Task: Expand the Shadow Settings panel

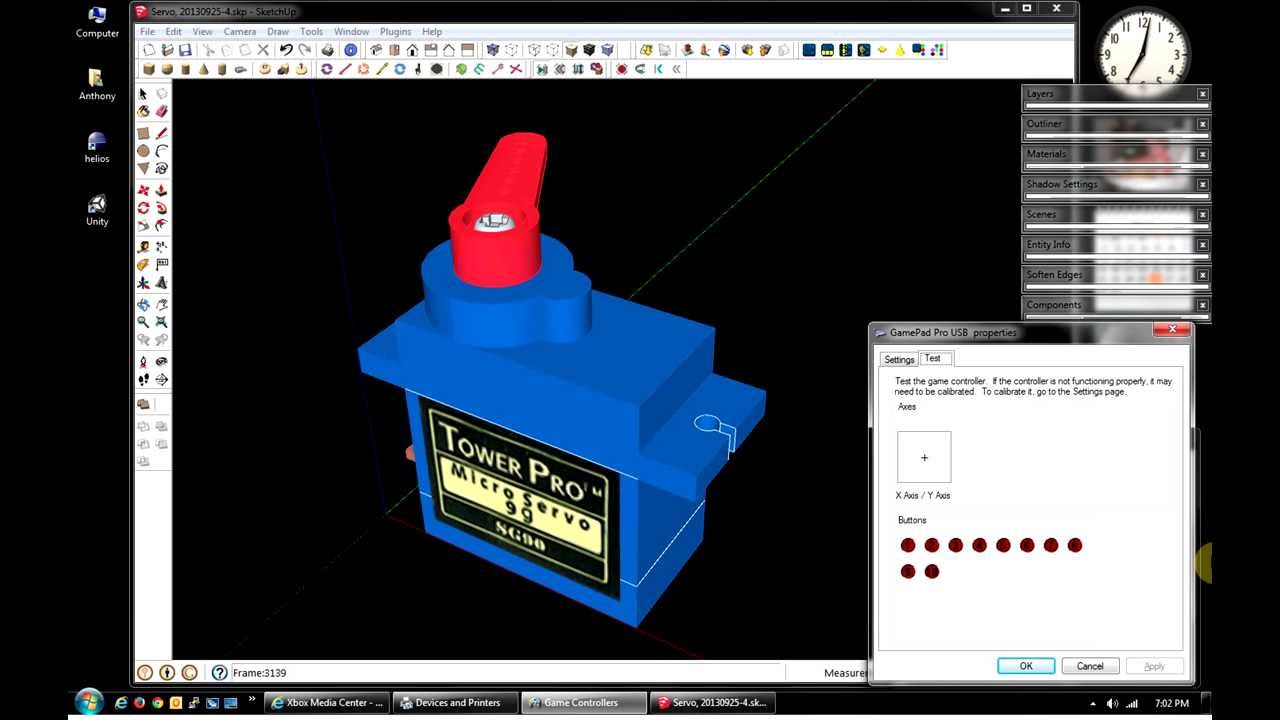Action: tap(1115, 184)
